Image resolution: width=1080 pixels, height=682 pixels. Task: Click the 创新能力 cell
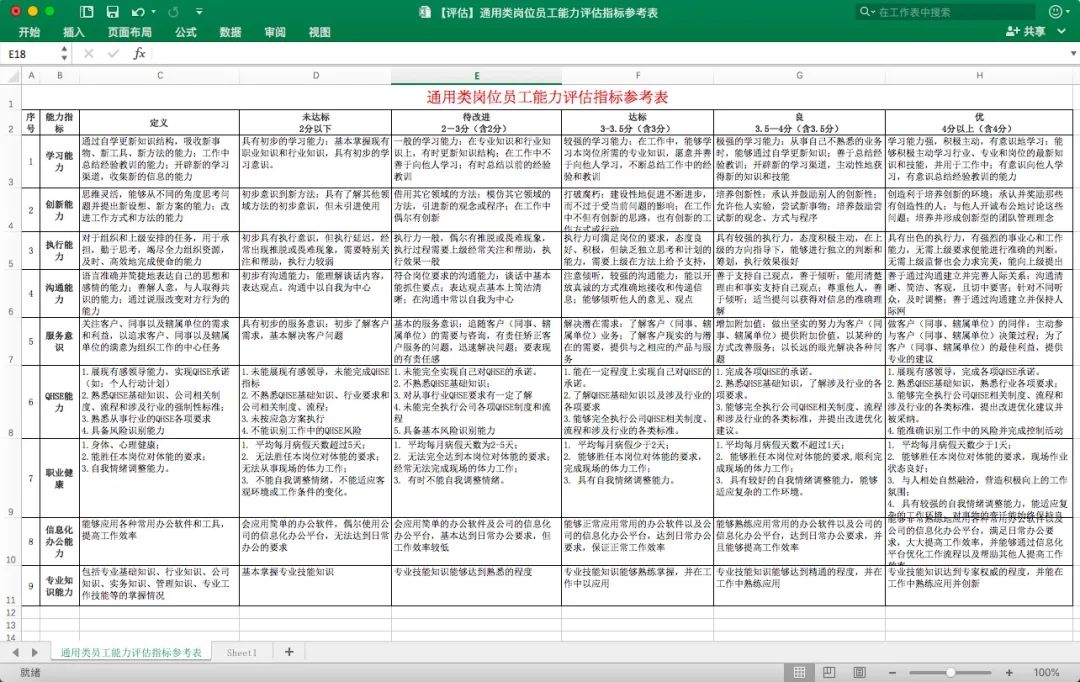pos(59,210)
